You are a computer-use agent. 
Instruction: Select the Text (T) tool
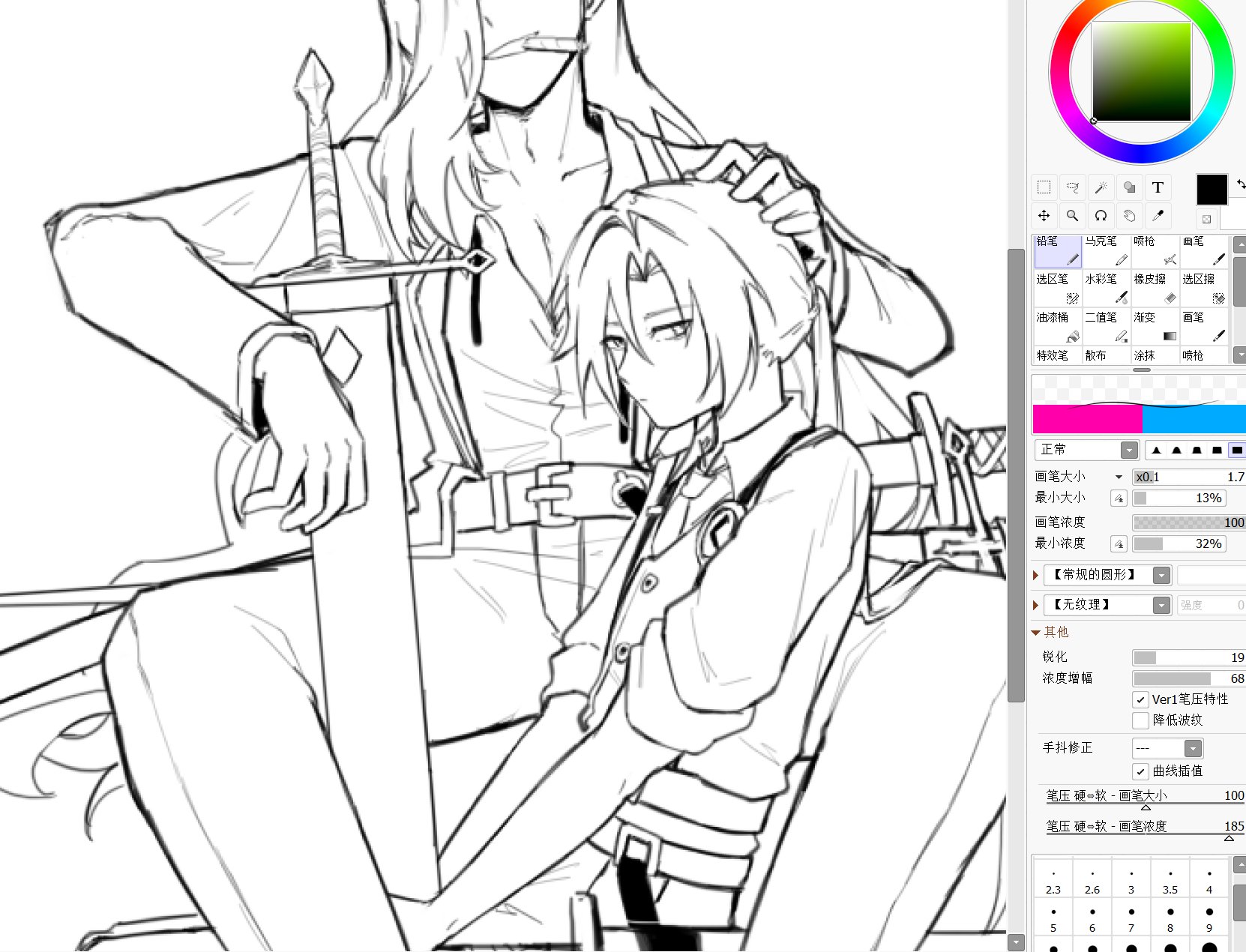click(x=1158, y=187)
